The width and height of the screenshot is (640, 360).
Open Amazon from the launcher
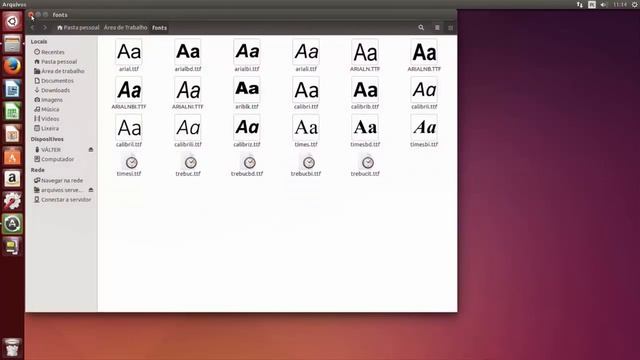click(12, 179)
